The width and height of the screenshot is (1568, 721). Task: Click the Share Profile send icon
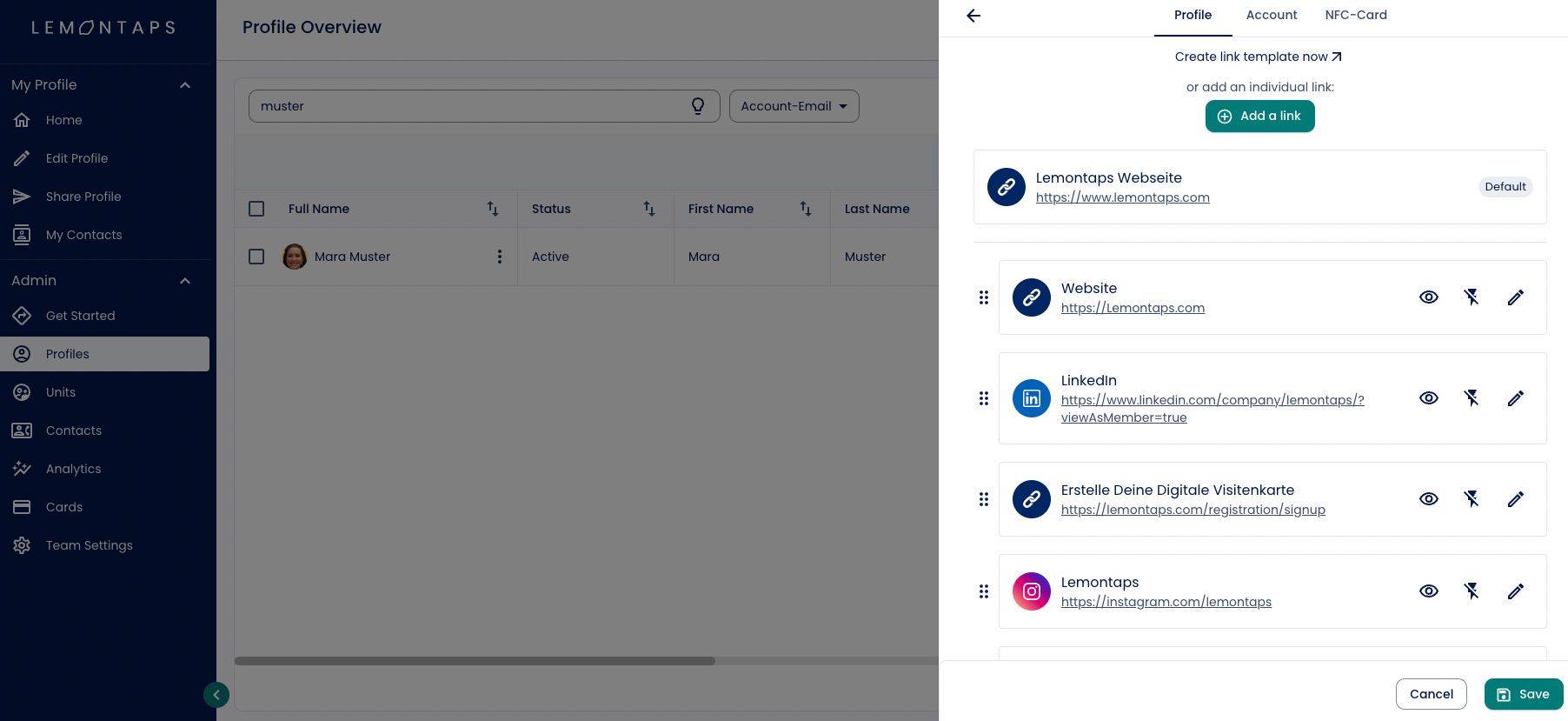coord(22,197)
